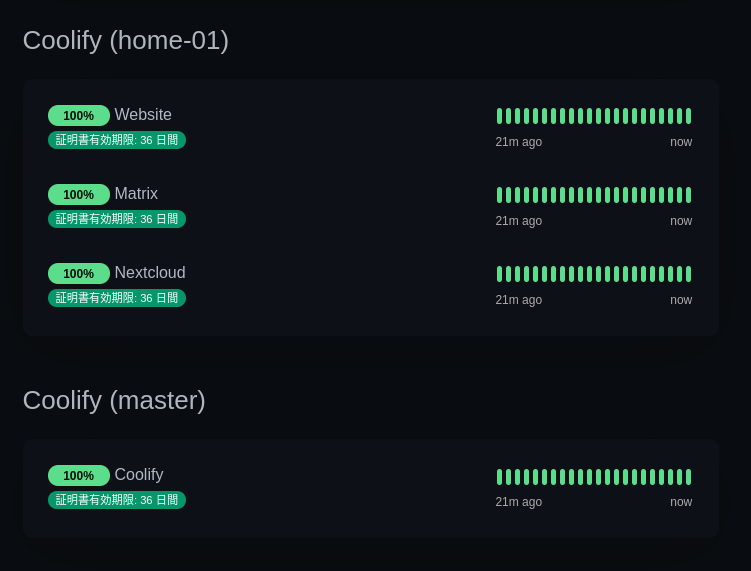Click the Coolify (master) group heading

tap(114, 400)
